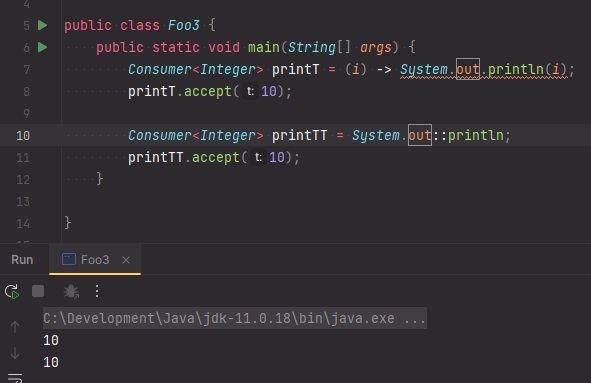Click first '10' console output line
This screenshot has height=383, width=591.
[51, 340]
